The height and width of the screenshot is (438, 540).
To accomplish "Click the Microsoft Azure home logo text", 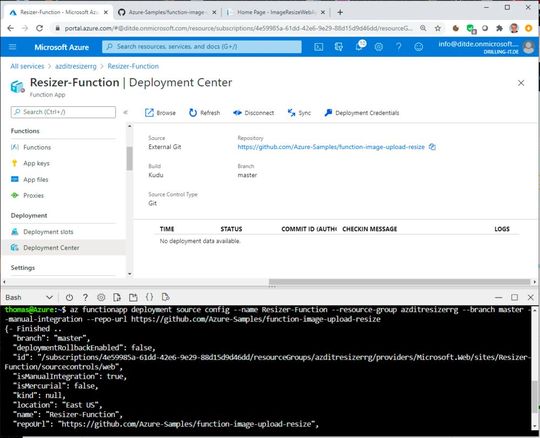I will tap(61, 47).
